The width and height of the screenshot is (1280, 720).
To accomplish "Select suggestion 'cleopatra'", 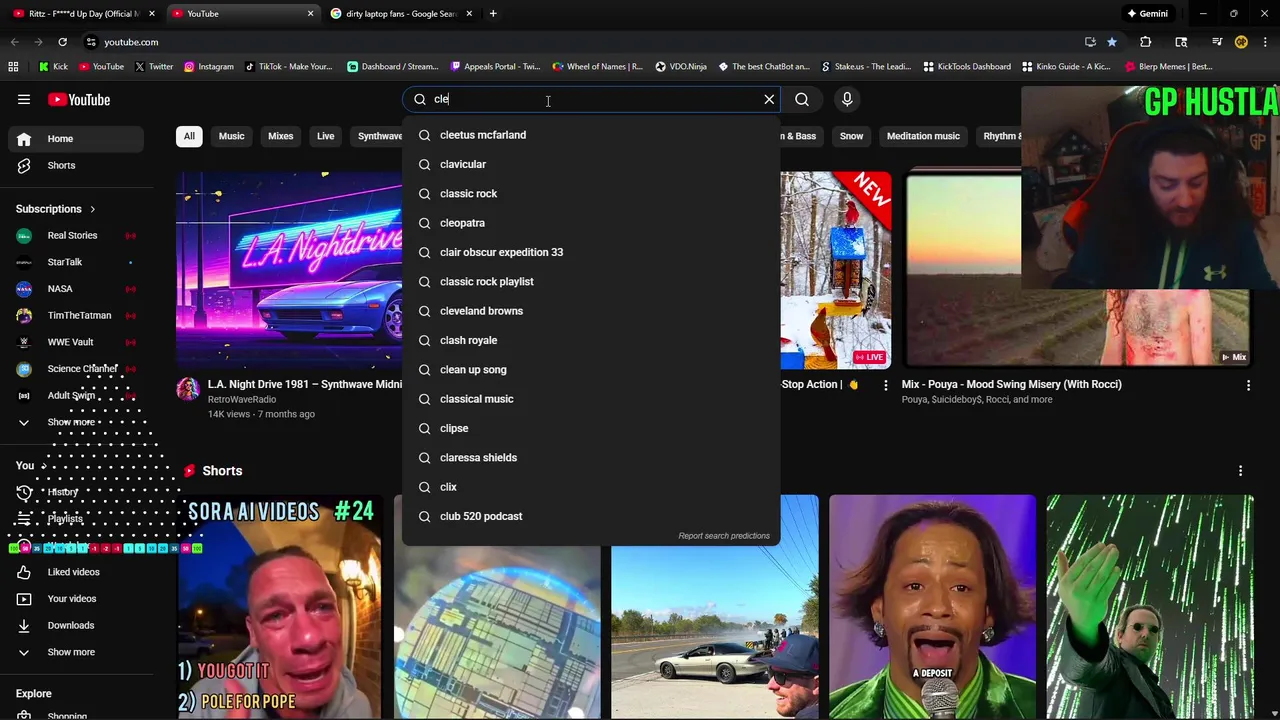I will tap(591, 223).
